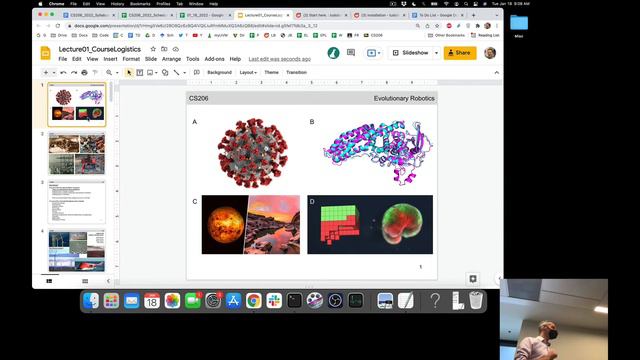Collapse the filmstrip panel chevron
This screenshot has width=640, height=360.
108,281
